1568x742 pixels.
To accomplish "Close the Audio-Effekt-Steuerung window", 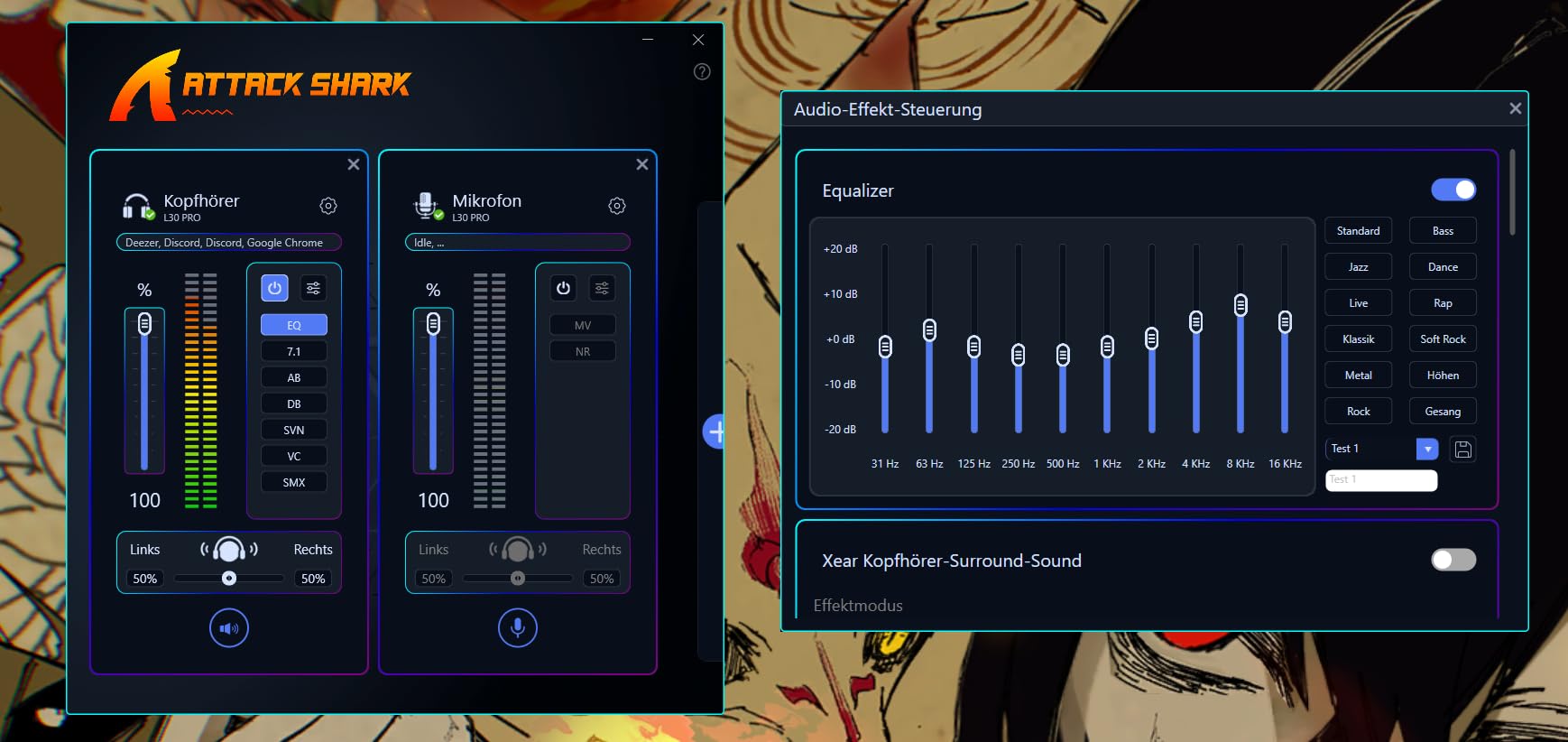I will pyautogui.click(x=1516, y=108).
